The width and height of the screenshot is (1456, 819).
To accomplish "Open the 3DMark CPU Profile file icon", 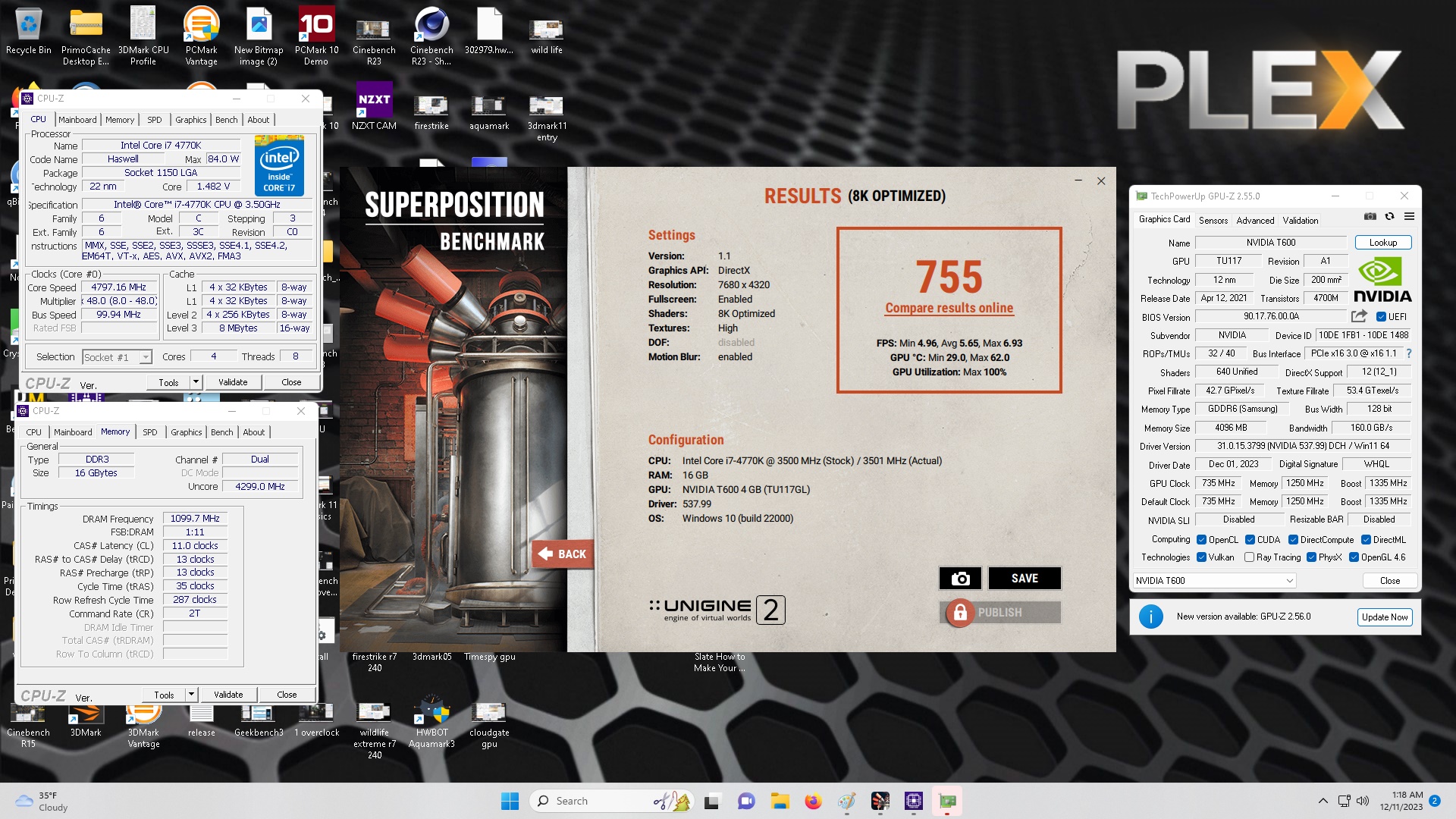I will click(143, 36).
